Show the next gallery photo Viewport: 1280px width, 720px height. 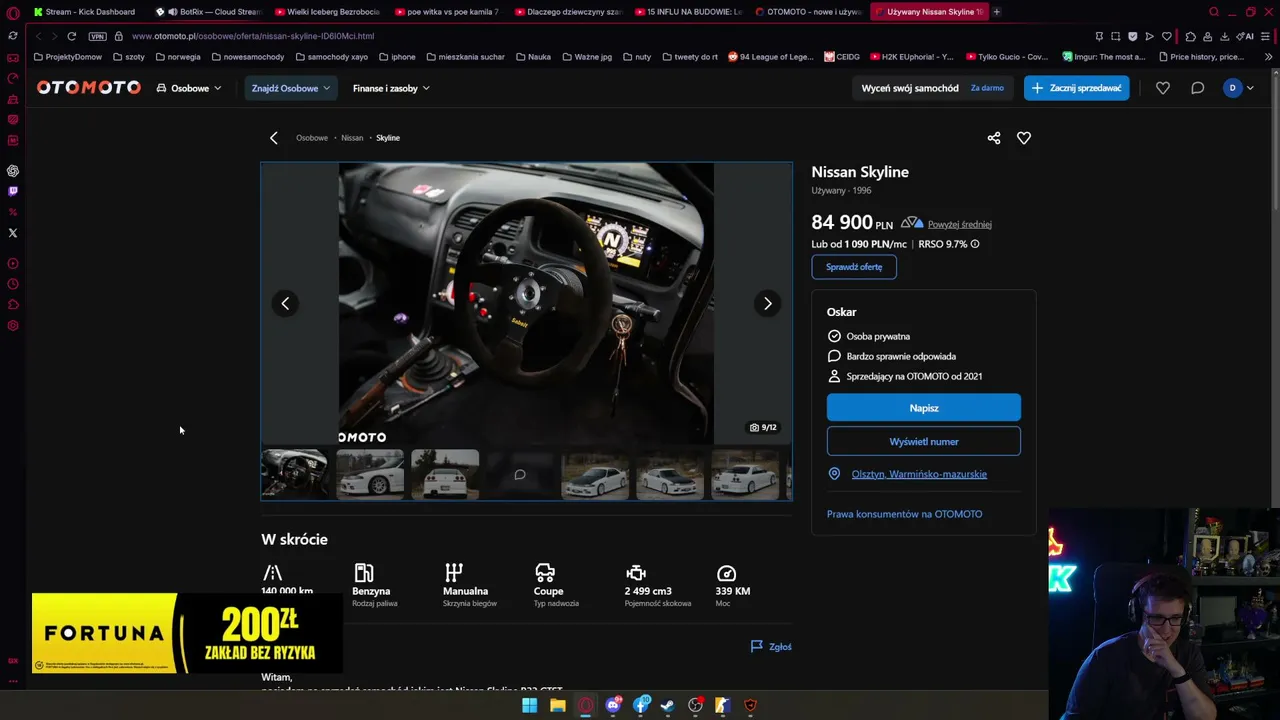[x=767, y=303]
